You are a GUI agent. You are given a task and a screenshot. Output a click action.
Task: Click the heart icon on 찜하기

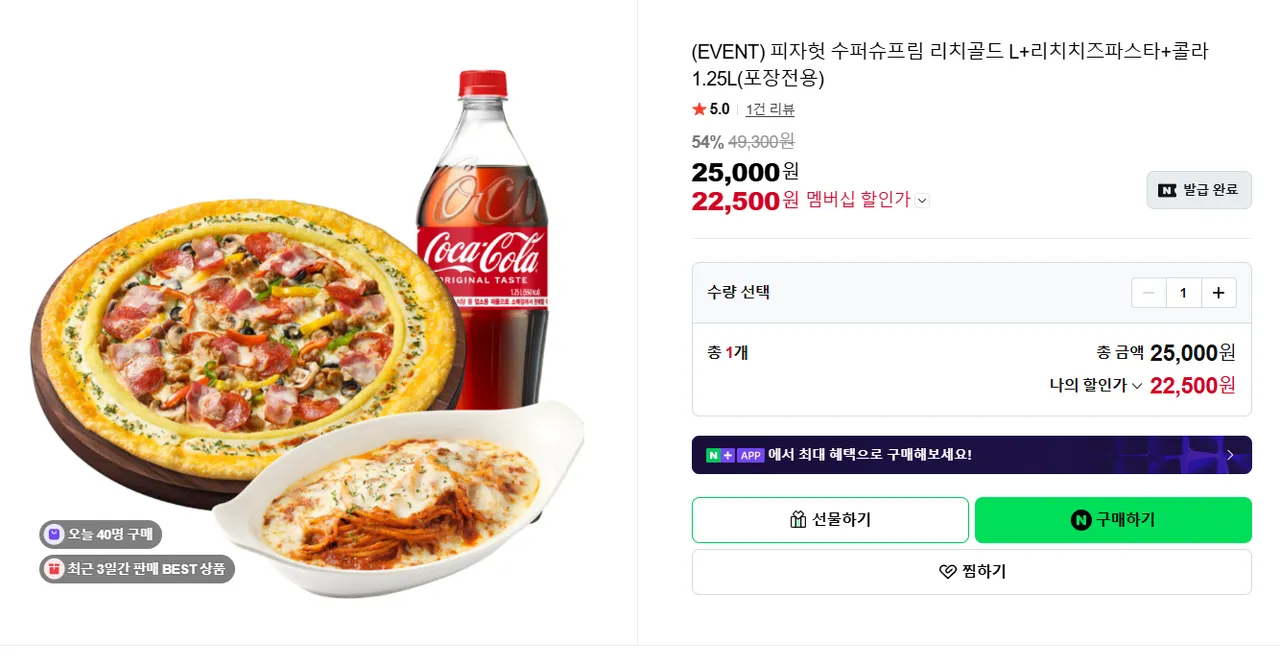(948, 572)
